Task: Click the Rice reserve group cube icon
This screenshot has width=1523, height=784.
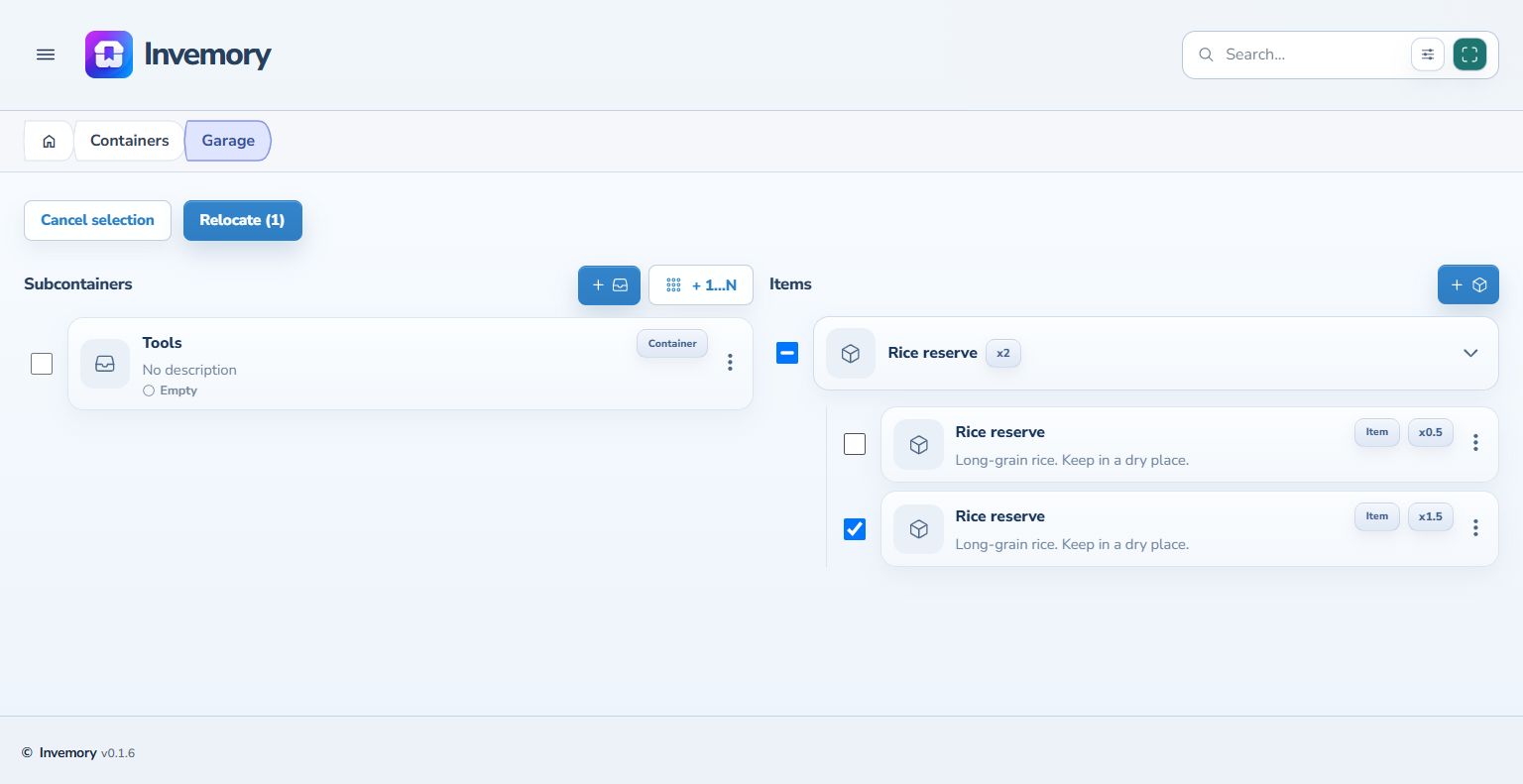Action: 851,353
